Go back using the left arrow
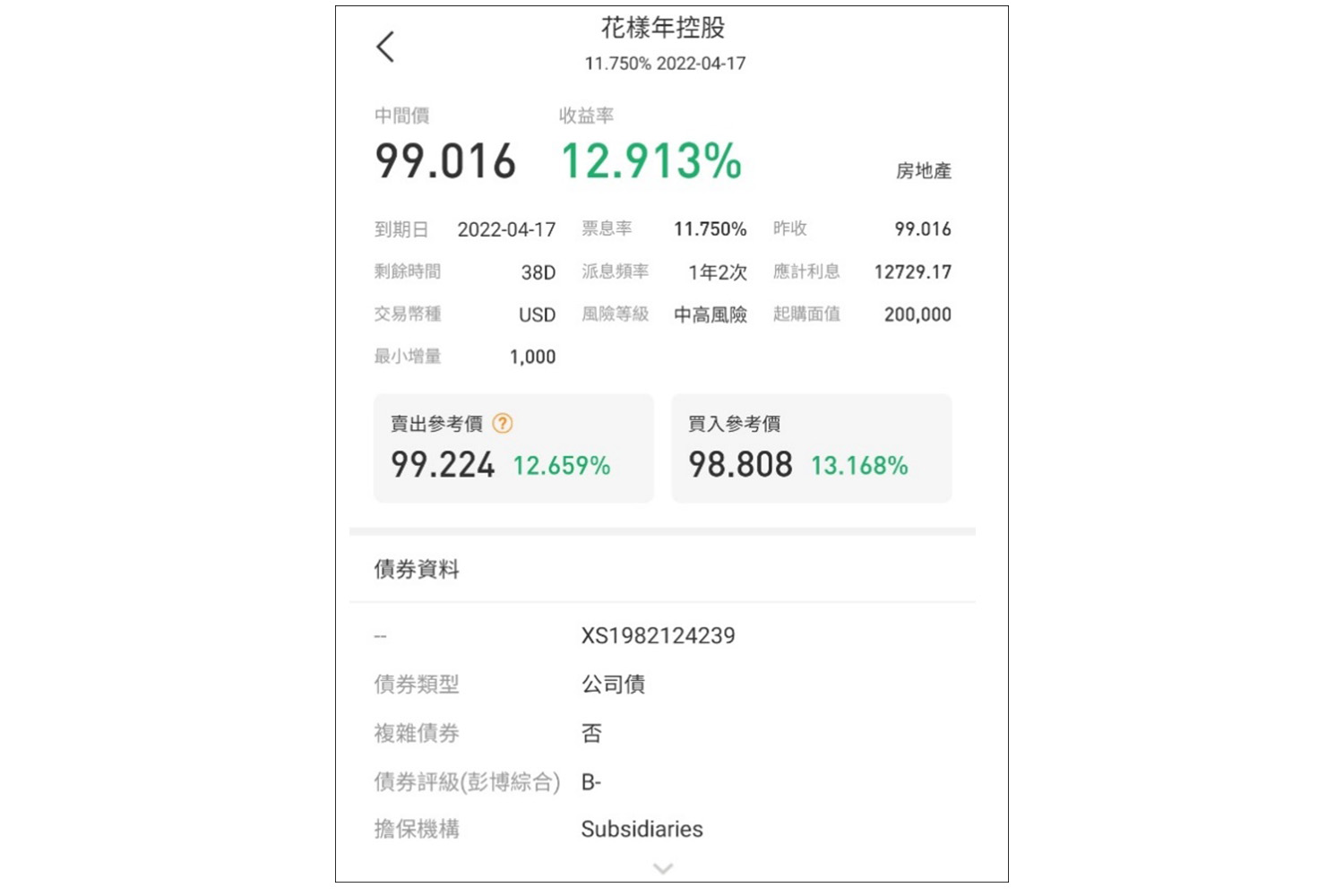 385,47
